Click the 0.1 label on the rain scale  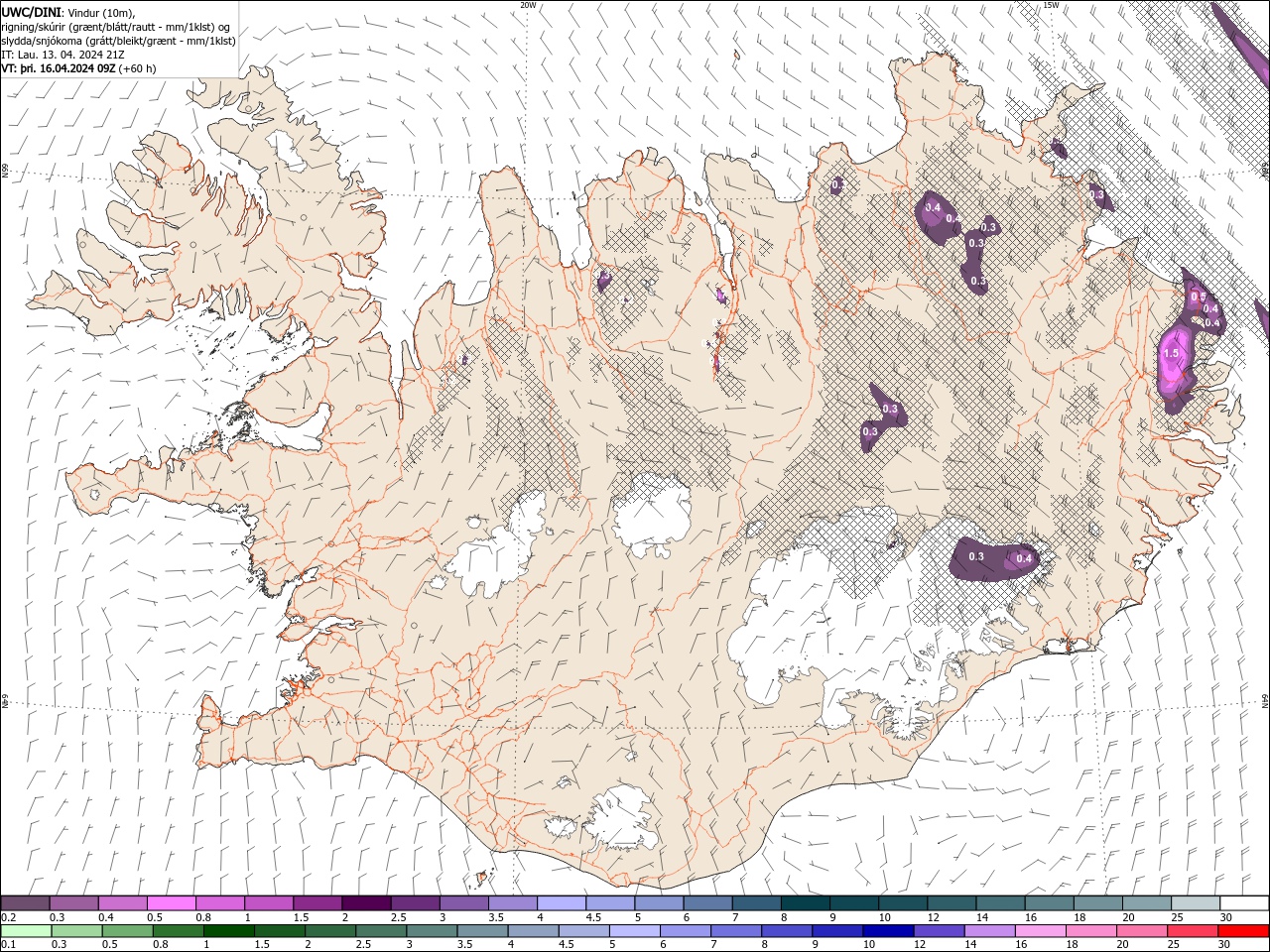point(8,945)
